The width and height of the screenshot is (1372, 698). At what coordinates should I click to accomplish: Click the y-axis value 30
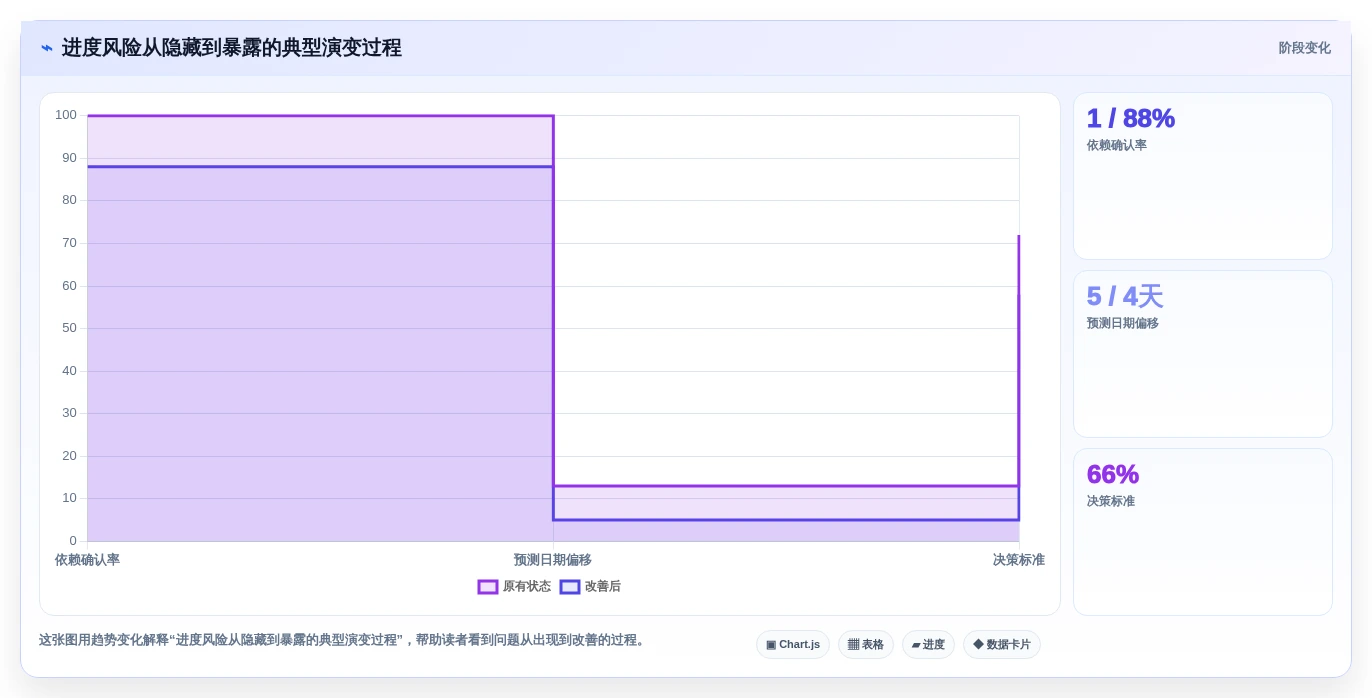69,413
